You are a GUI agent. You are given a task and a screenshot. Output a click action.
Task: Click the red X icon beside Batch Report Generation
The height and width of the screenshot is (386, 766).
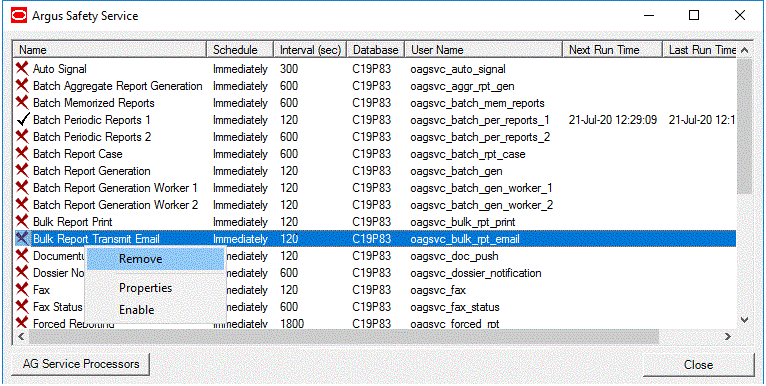[x=22, y=171]
